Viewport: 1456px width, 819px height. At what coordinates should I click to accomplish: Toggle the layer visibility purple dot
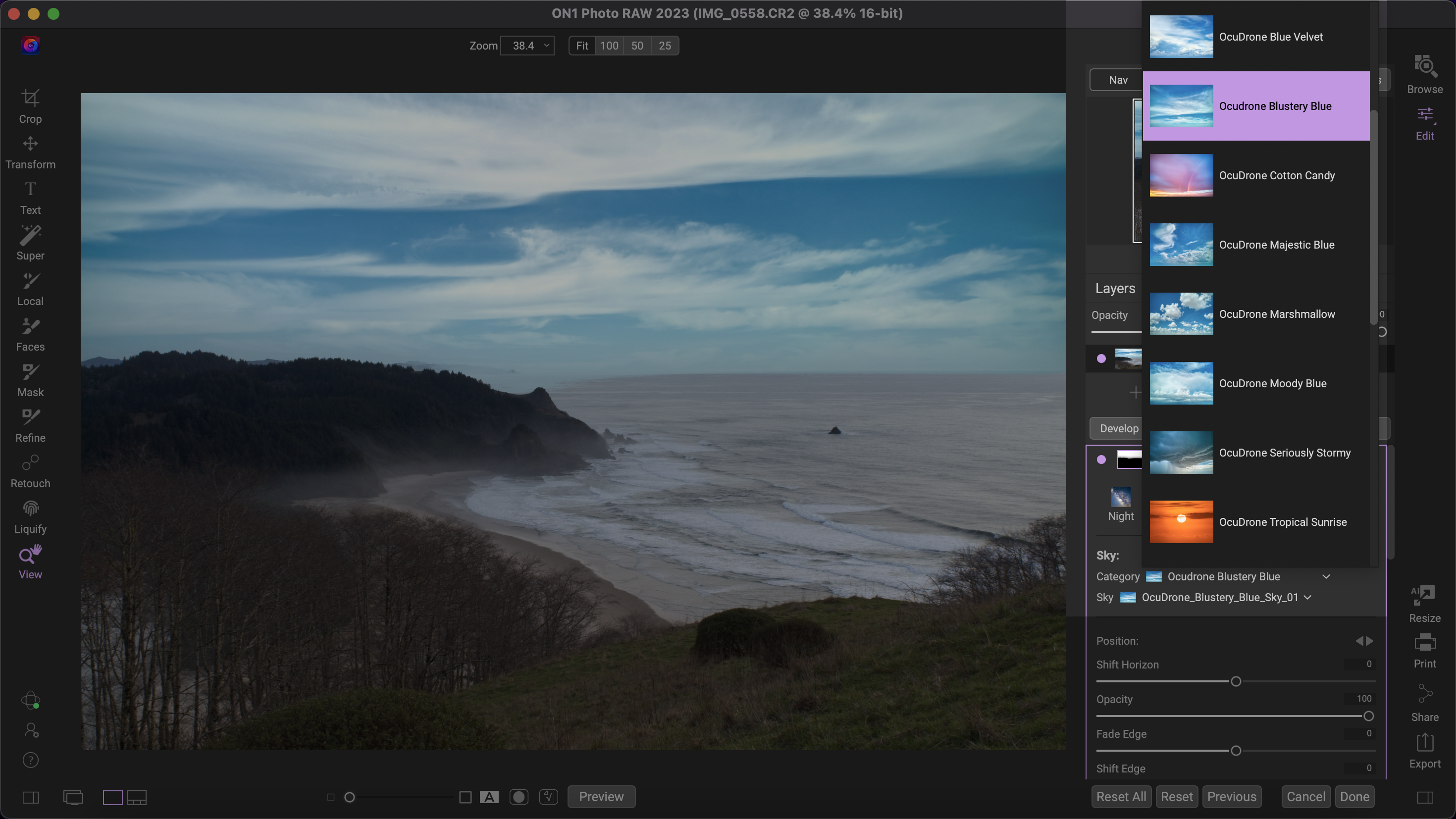tap(1101, 358)
